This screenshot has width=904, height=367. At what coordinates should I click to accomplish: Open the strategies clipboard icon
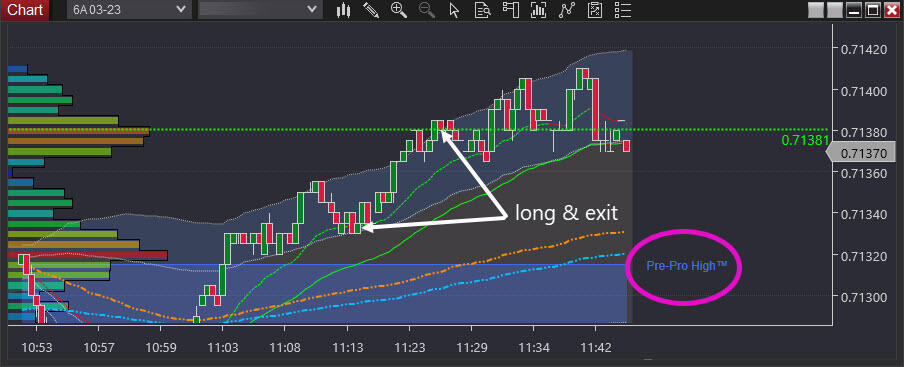(595, 10)
